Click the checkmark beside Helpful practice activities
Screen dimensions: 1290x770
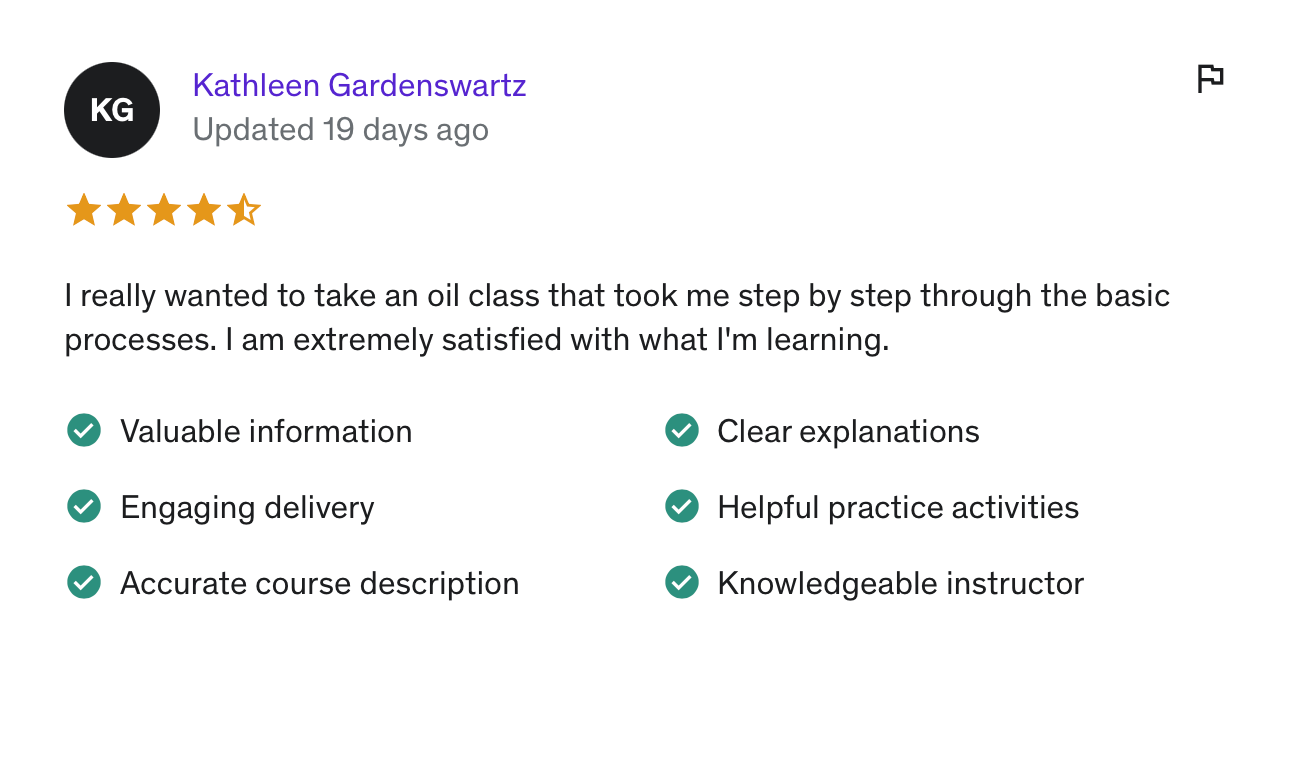[x=682, y=507]
